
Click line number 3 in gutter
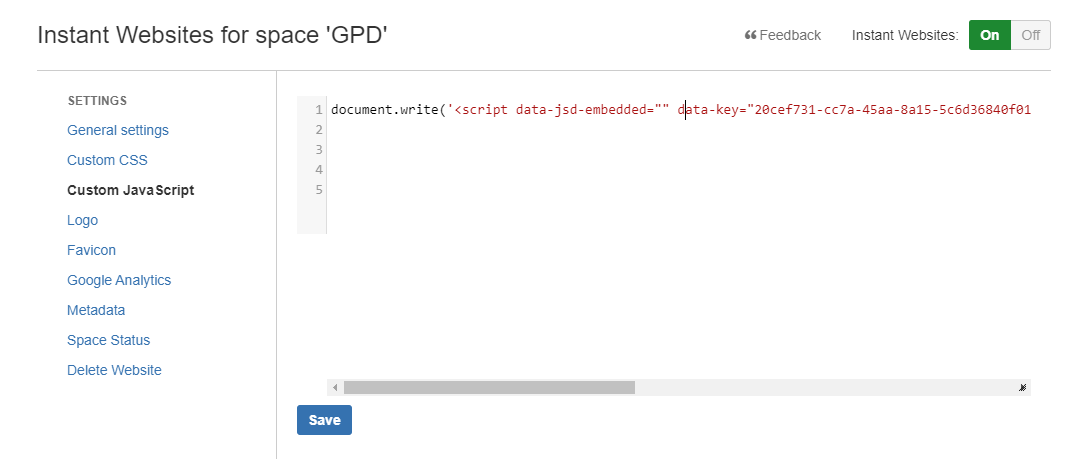[319, 149]
